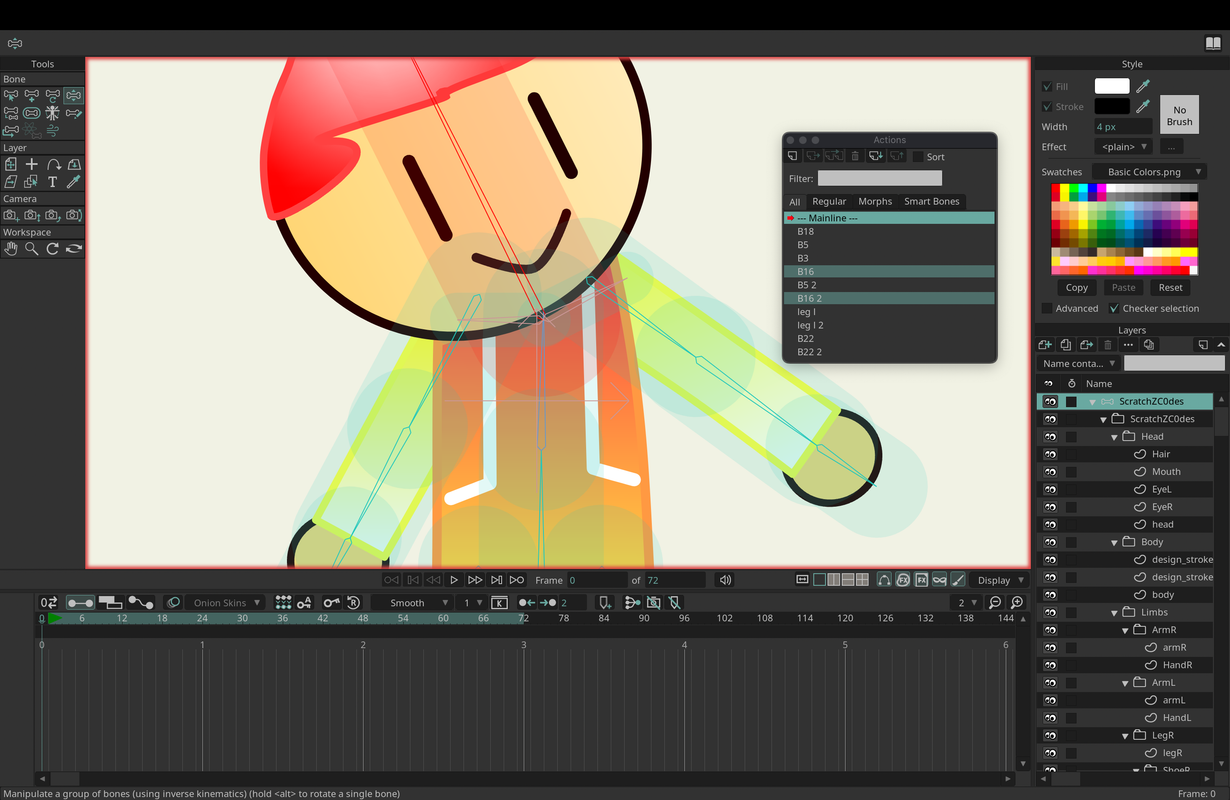
Task: Select the Rotate Workspace tool
Action: pos(53,249)
